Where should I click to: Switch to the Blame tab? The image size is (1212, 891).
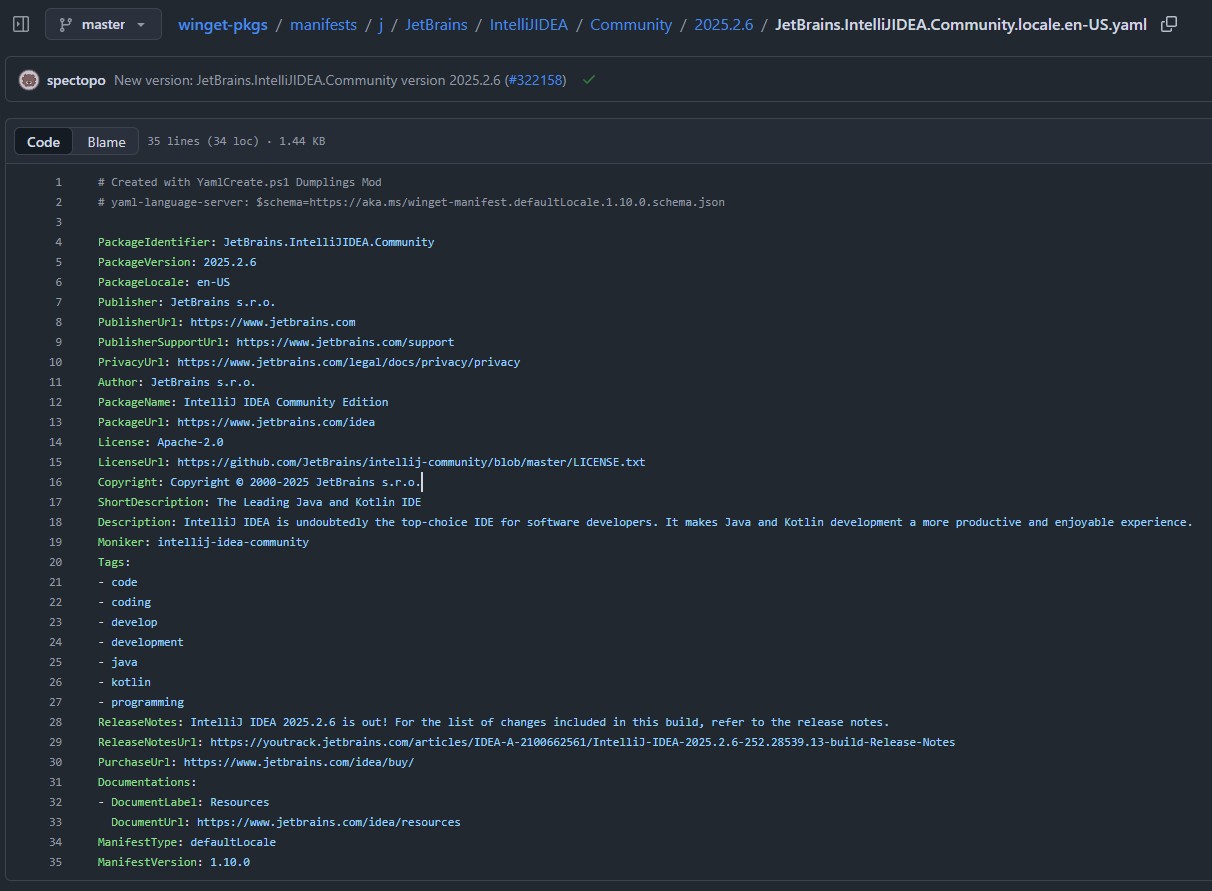[105, 141]
